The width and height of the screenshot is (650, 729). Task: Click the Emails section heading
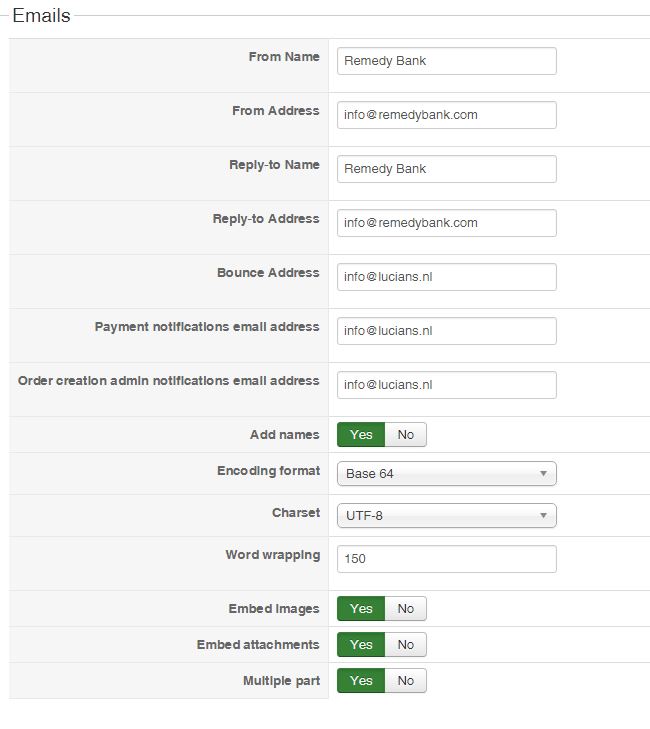pos(41,16)
